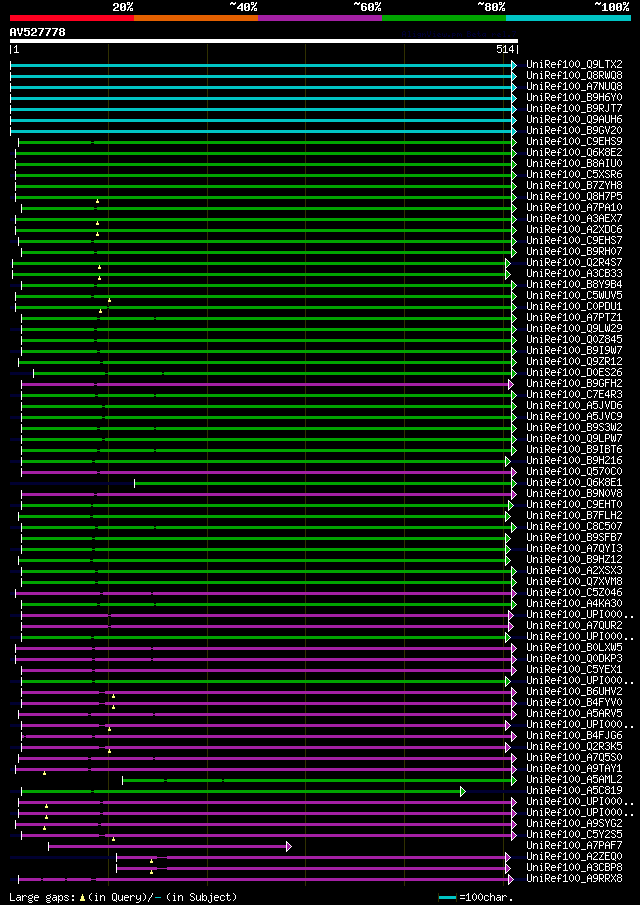
Task: Select the UniRef100_C5WUV5 label
Action: (x=574, y=296)
